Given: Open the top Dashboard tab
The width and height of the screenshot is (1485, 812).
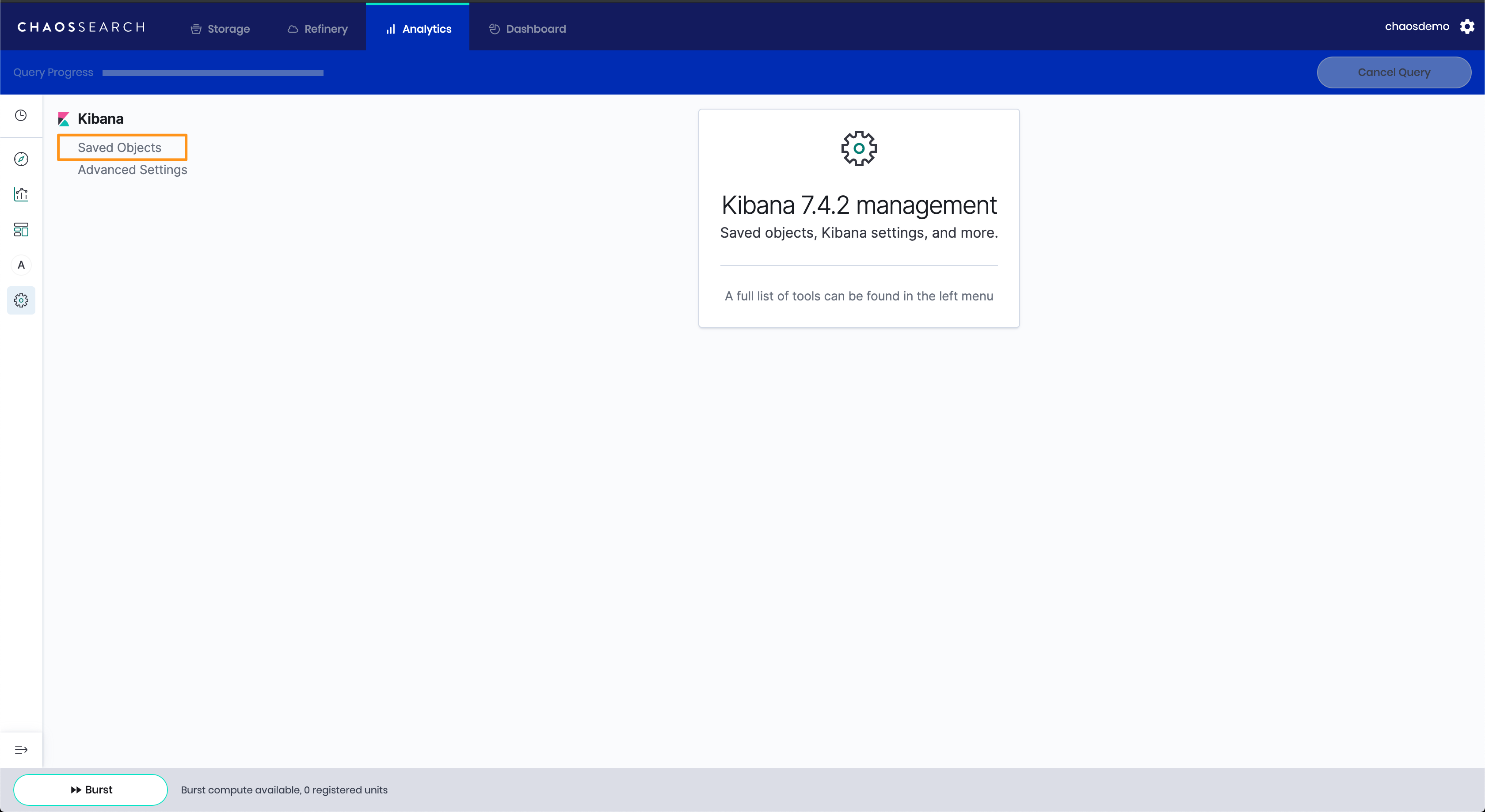Looking at the screenshot, I should (527, 29).
